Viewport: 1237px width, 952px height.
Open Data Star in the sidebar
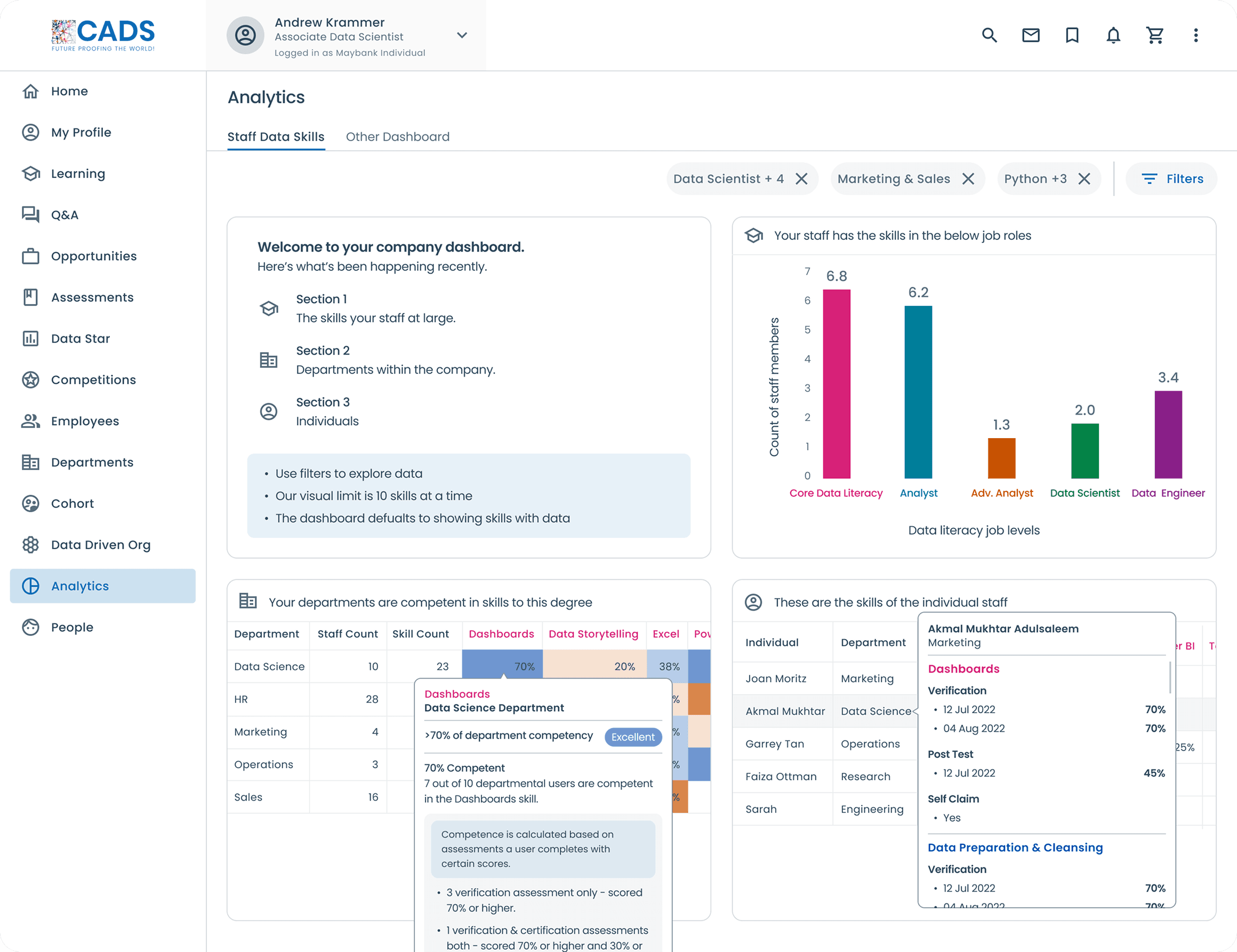click(81, 338)
